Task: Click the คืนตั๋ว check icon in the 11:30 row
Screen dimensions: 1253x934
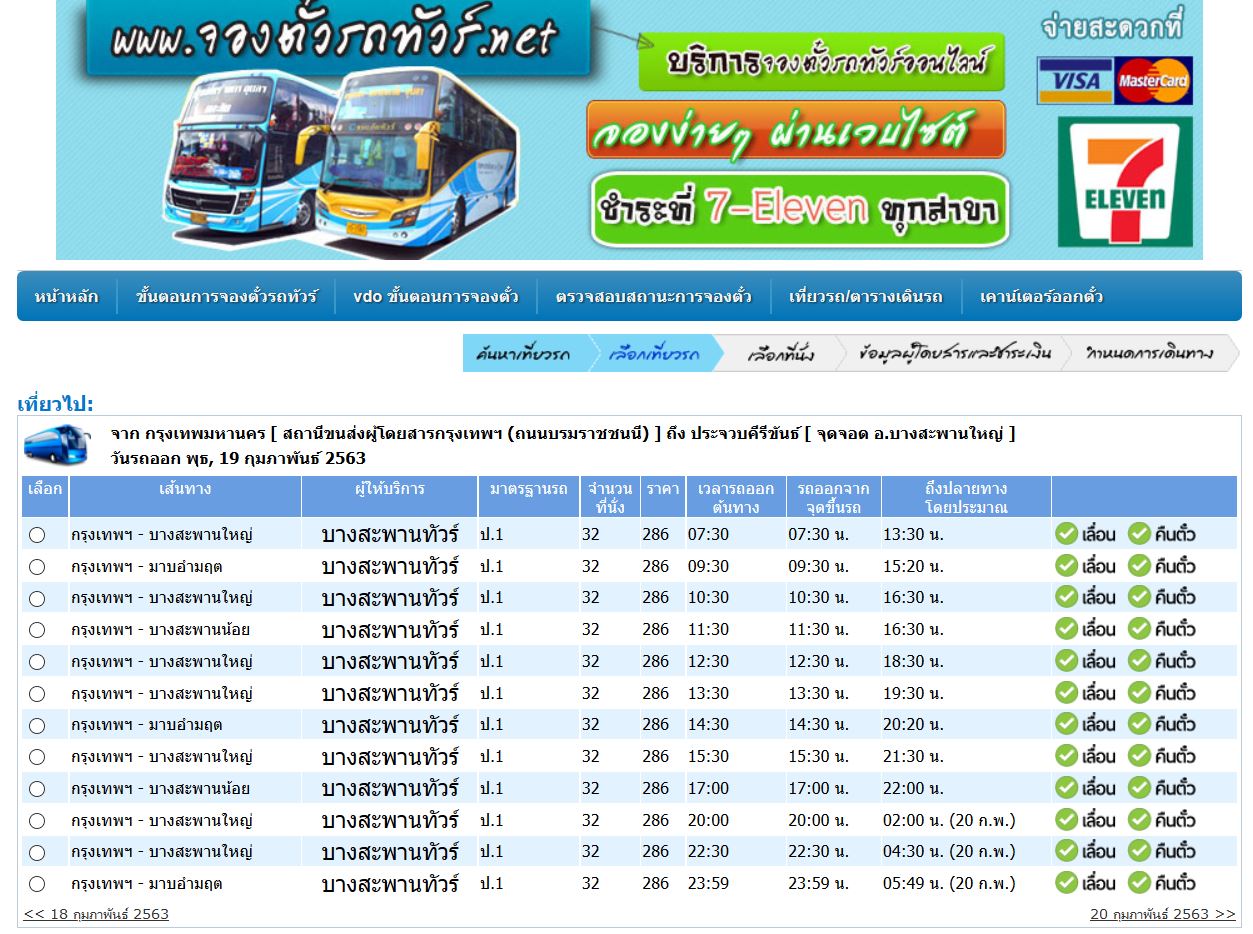Action: 1139,629
